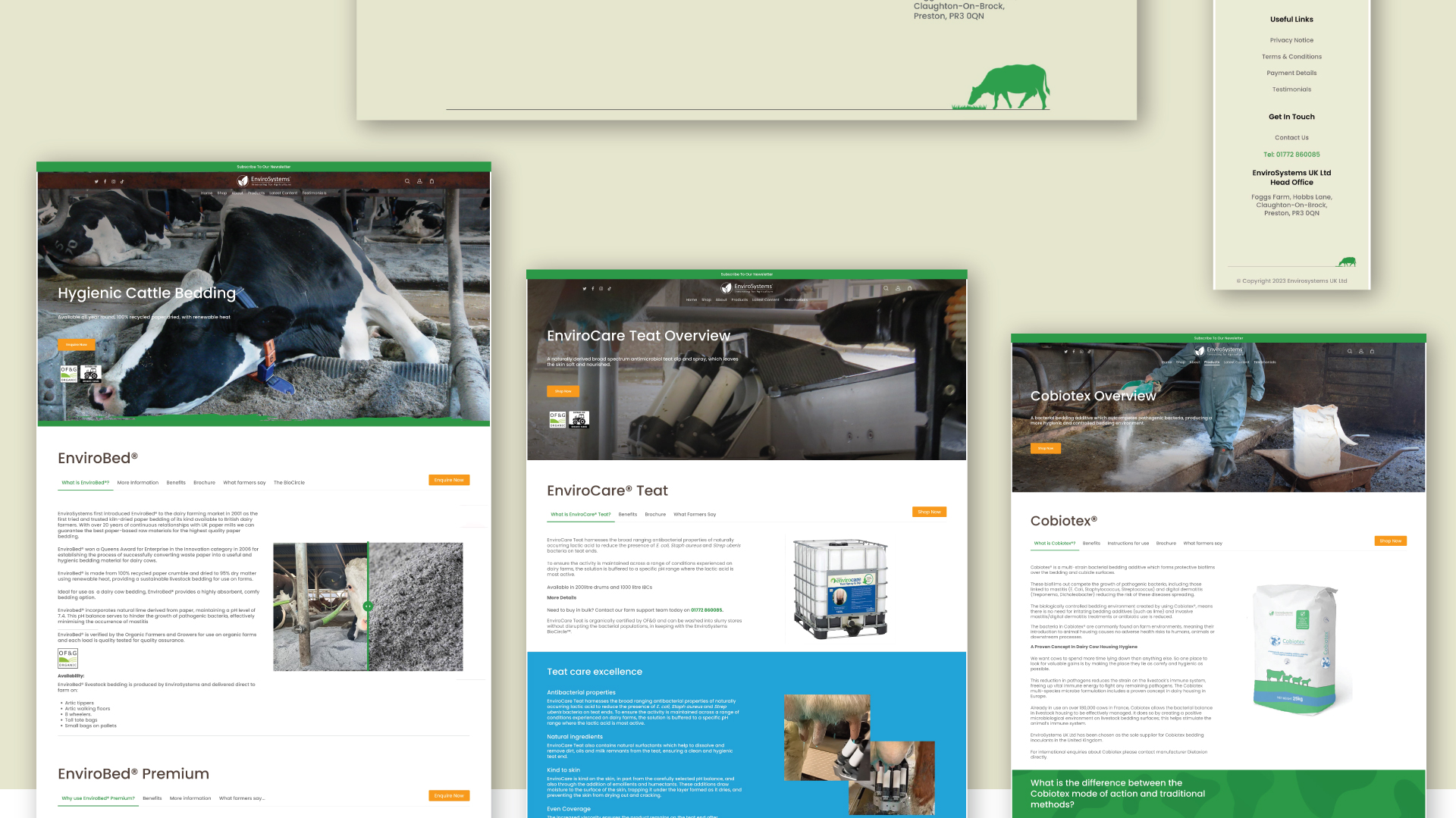Open Privacy Notice link under Useful Links
Viewport: 1456px width, 818px height.
(x=1291, y=40)
